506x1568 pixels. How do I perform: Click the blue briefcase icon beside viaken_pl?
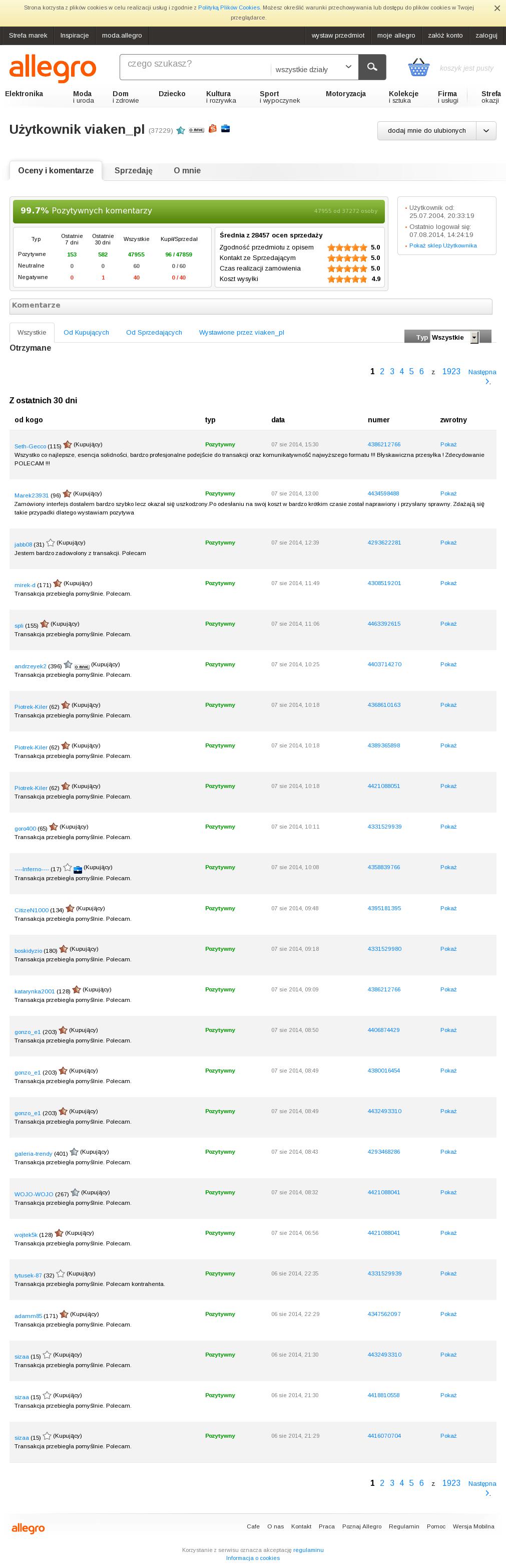(225, 128)
